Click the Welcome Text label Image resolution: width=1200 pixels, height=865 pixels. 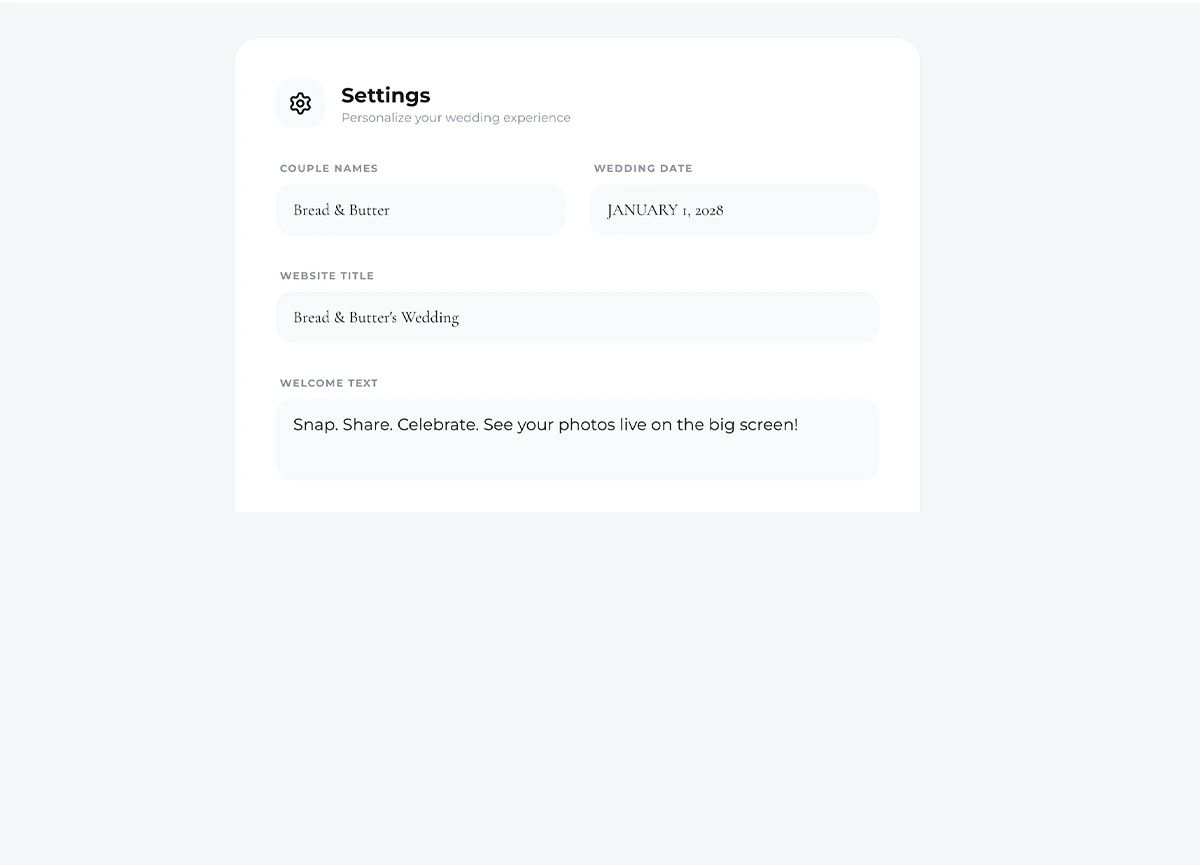coord(329,383)
